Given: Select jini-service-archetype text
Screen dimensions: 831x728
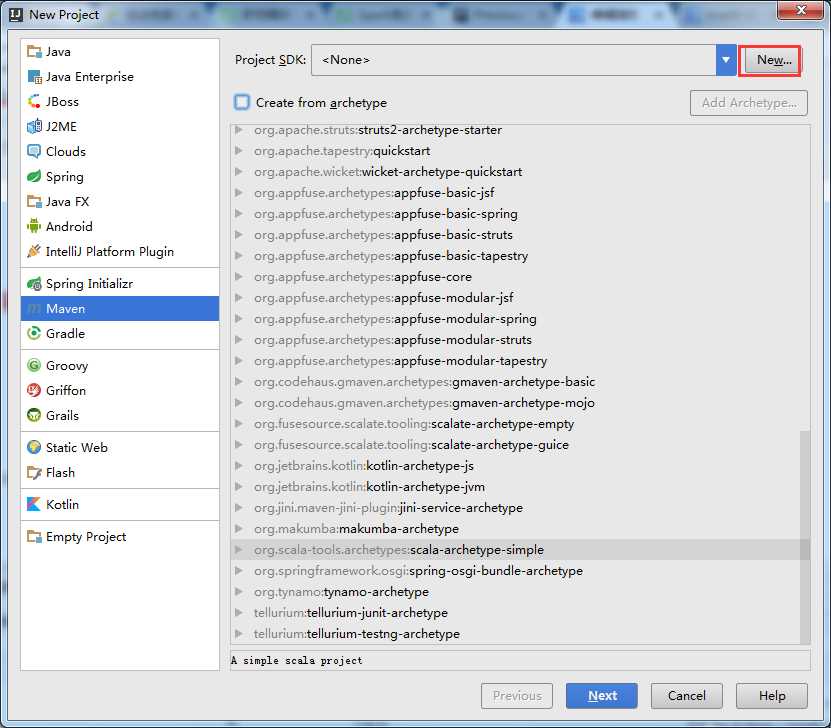Looking at the screenshot, I should coord(461,508).
